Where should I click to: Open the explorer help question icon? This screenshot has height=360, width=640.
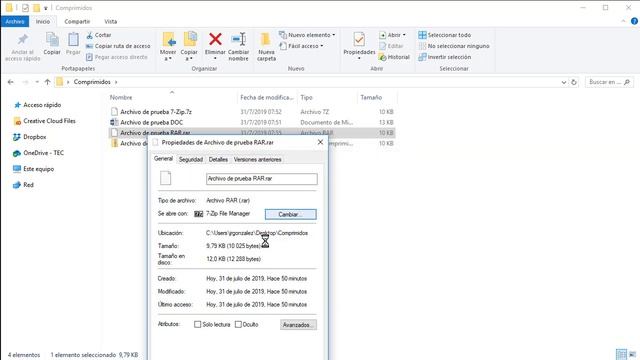point(634,21)
